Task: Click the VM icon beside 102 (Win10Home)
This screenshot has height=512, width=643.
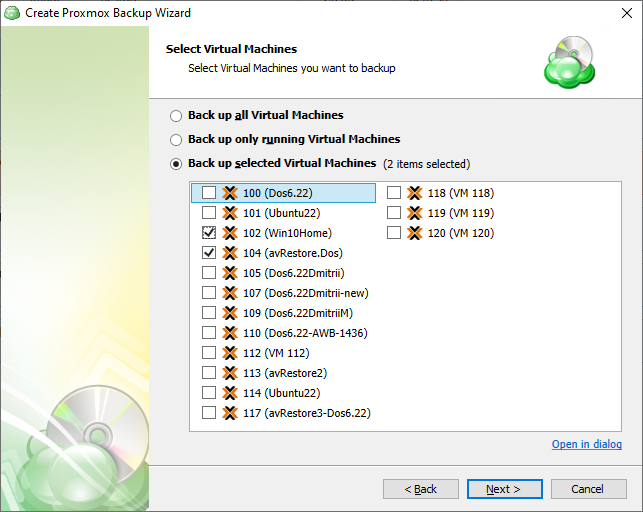Action: 230,233
